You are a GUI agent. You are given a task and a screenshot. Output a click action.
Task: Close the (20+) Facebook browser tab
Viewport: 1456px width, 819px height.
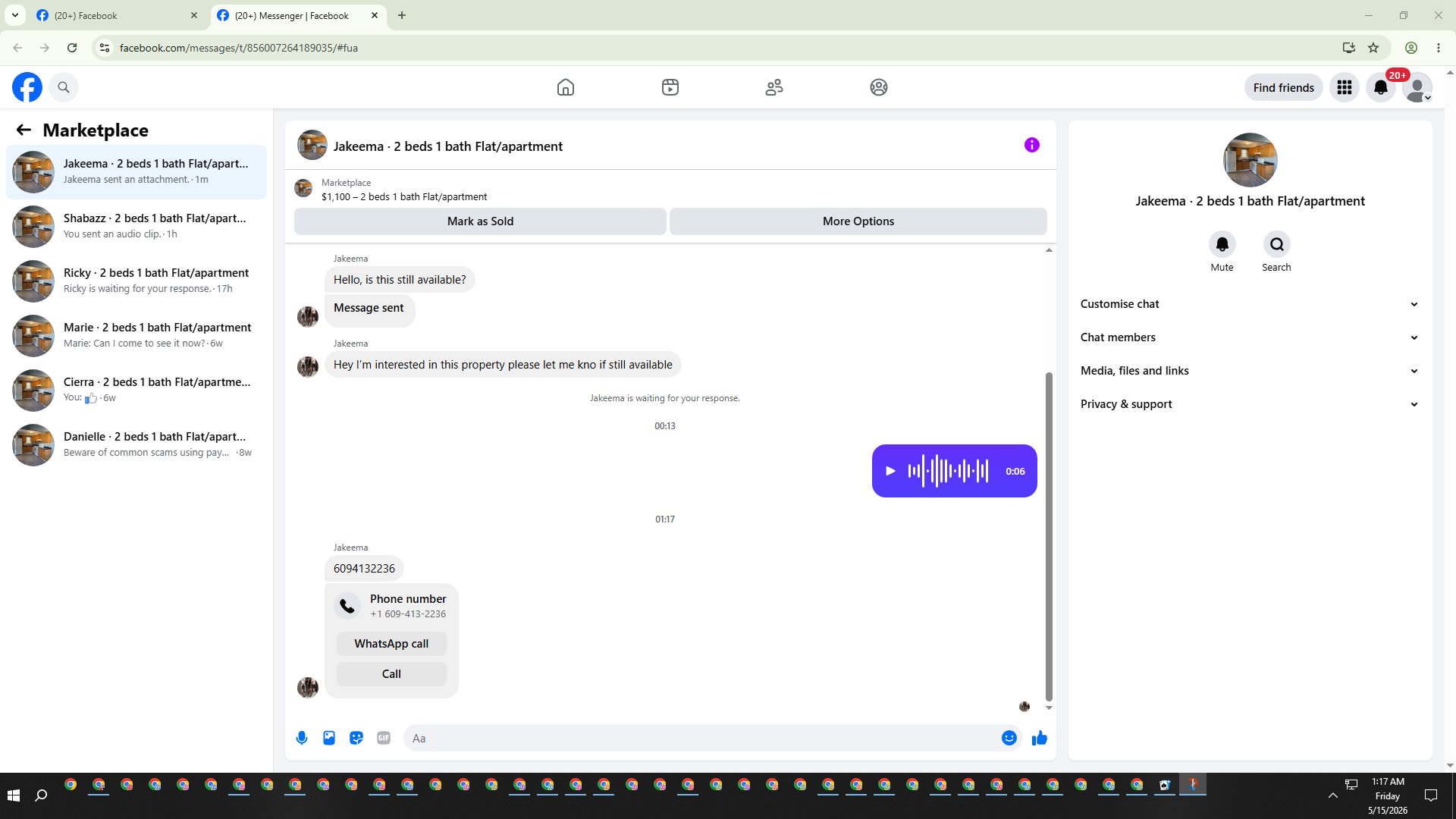[x=194, y=15]
